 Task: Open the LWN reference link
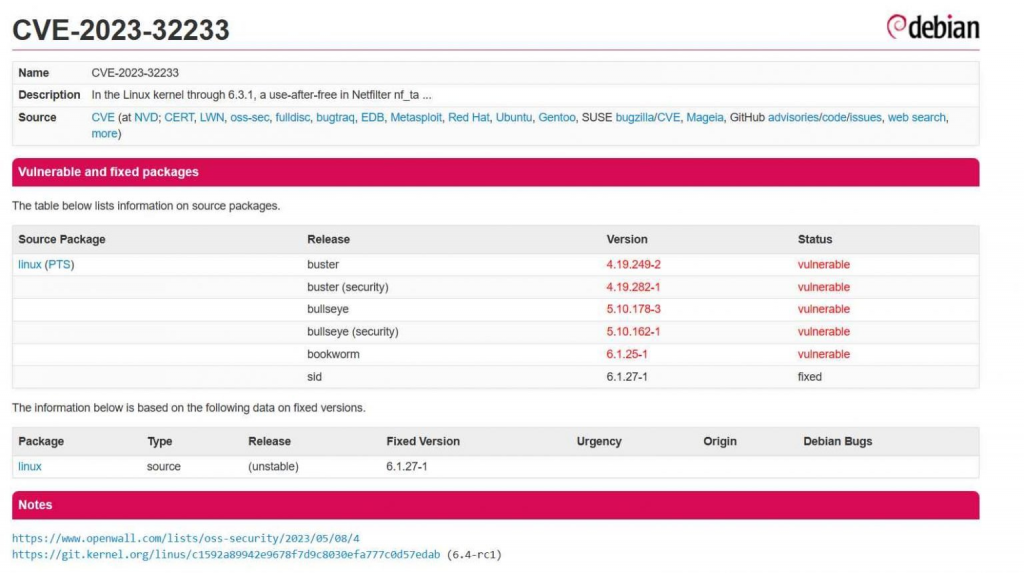pyautogui.click(x=212, y=117)
